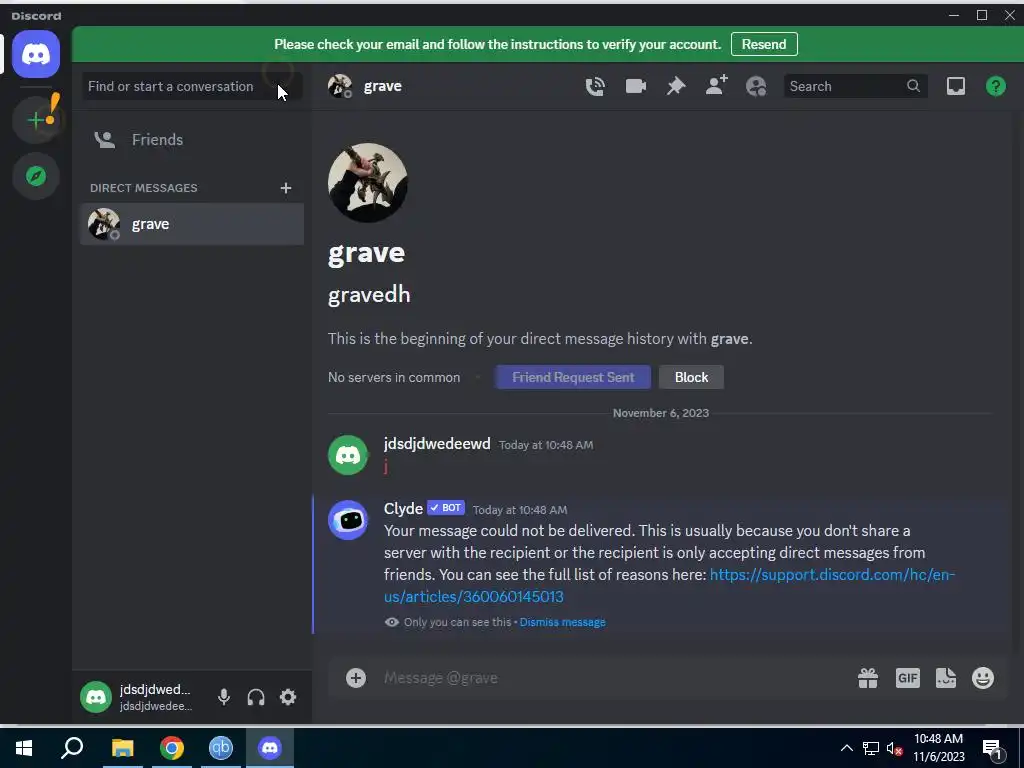
Task: Click the Message @grave input box
Action: (x=614, y=678)
